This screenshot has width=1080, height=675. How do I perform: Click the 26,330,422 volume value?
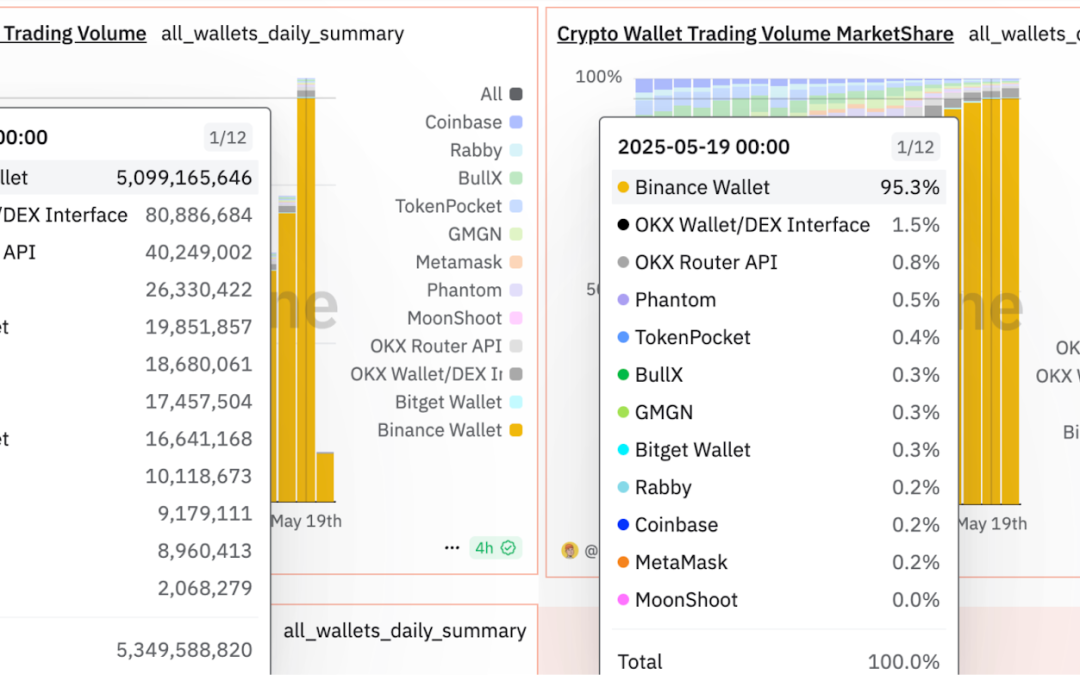pyautogui.click(x=198, y=289)
